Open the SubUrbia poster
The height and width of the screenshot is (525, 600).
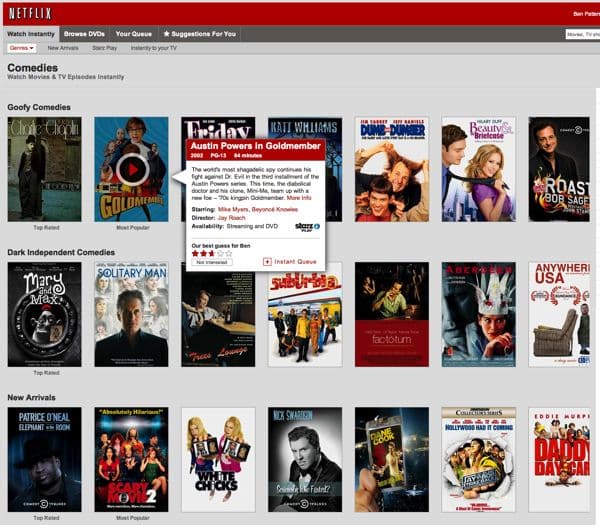(x=305, y=320)
